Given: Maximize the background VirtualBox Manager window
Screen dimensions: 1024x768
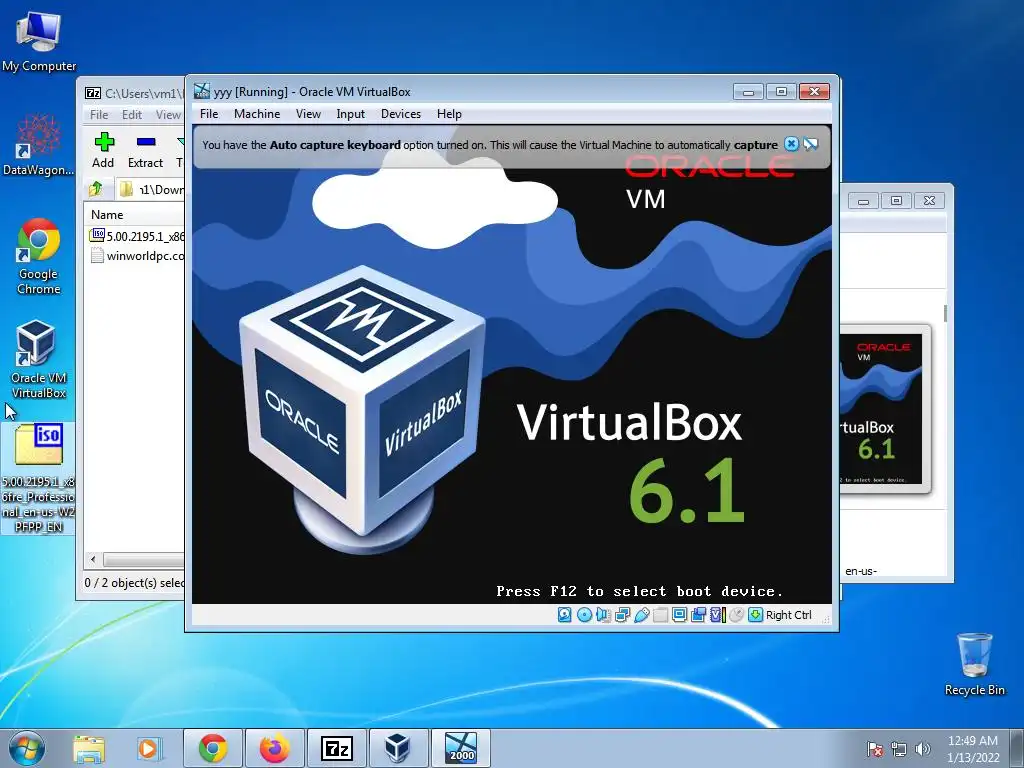Looking at the screenshot, I should point(896,201).
